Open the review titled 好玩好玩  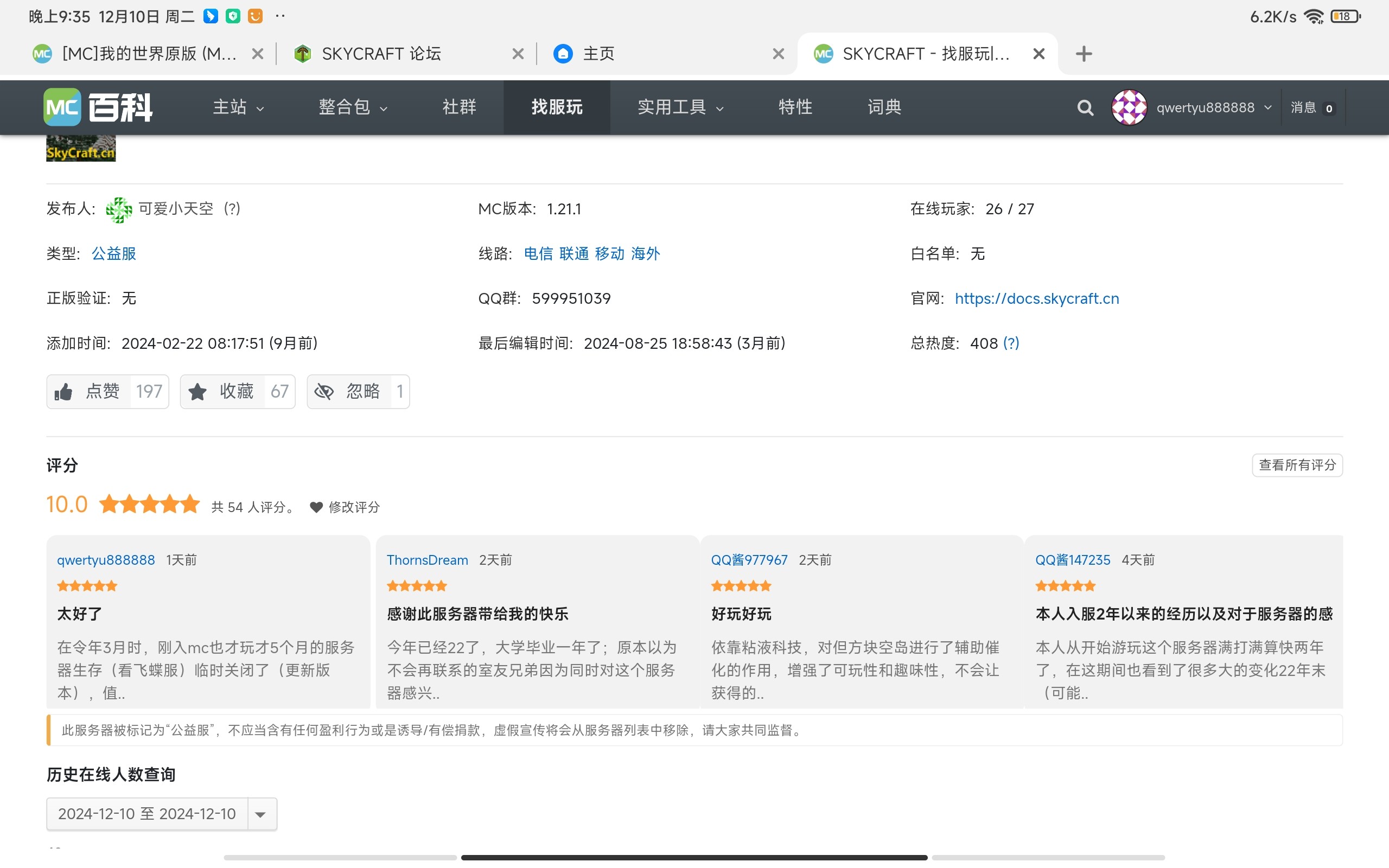click(x=741, y=614)
